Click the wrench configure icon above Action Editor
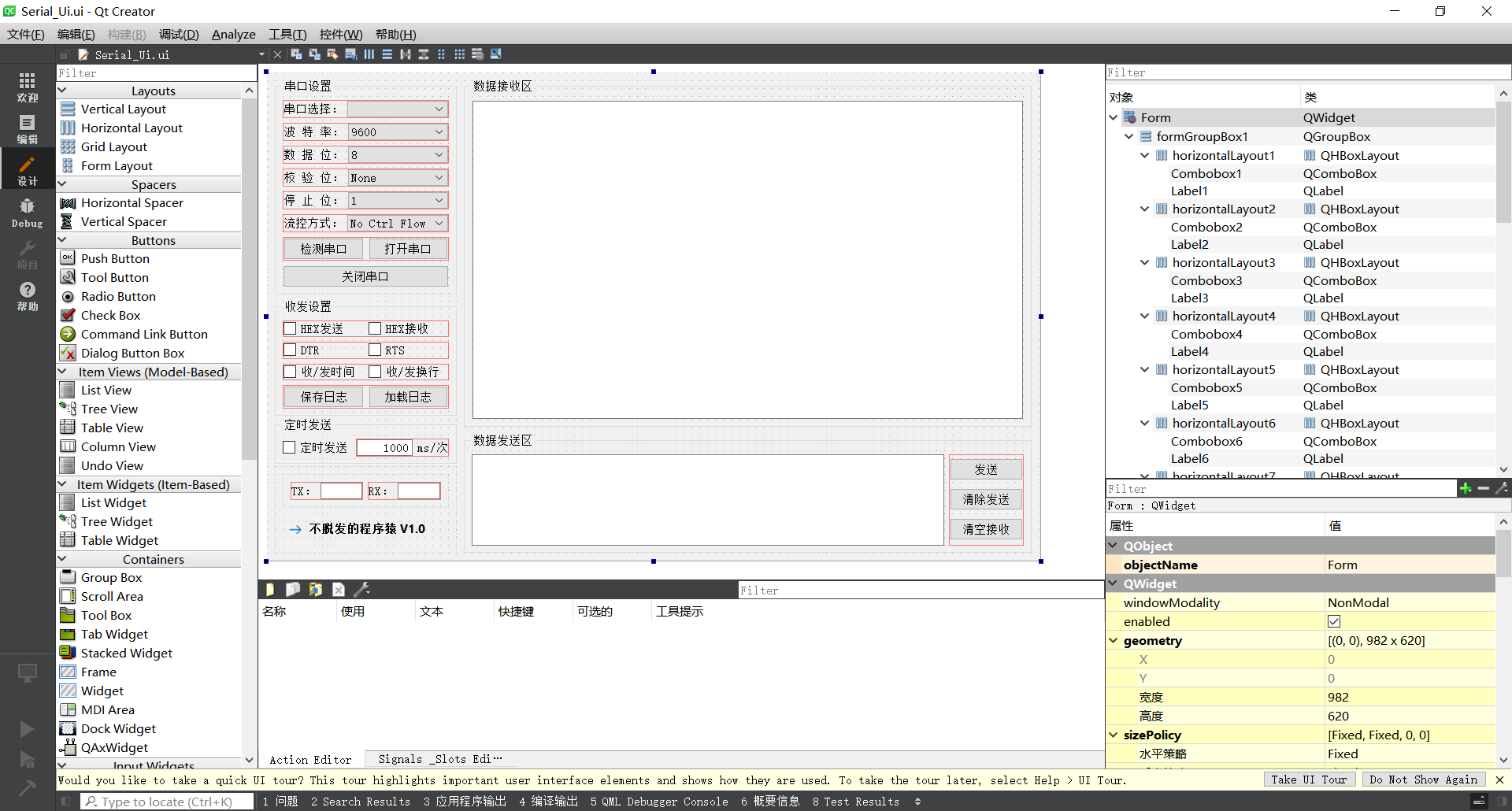 tap(361, 589)
